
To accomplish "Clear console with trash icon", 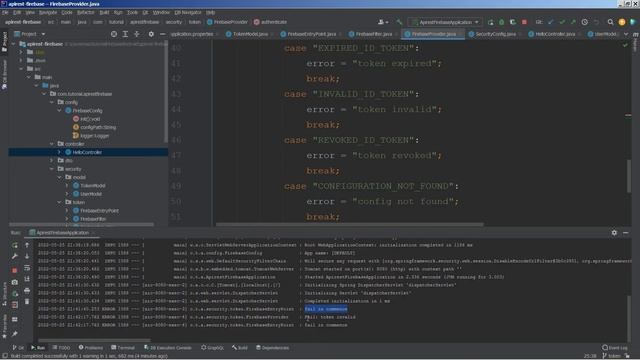I will (x=27, y=302).
